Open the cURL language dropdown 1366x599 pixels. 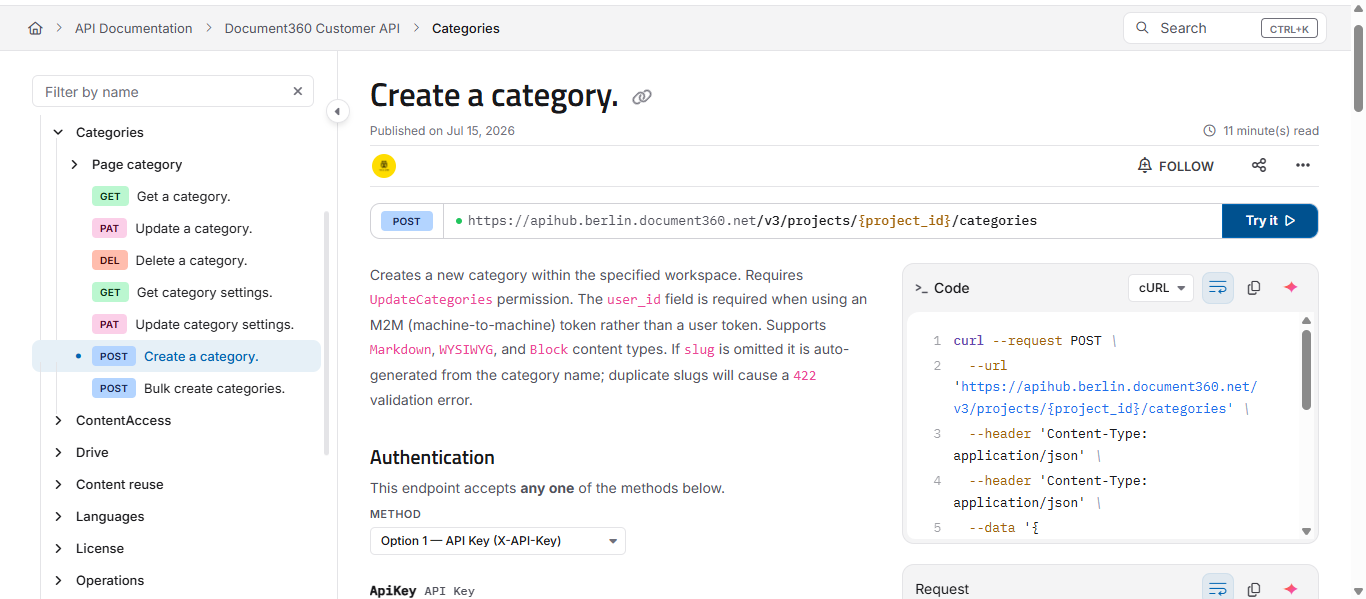click(x=1161, y=288)
